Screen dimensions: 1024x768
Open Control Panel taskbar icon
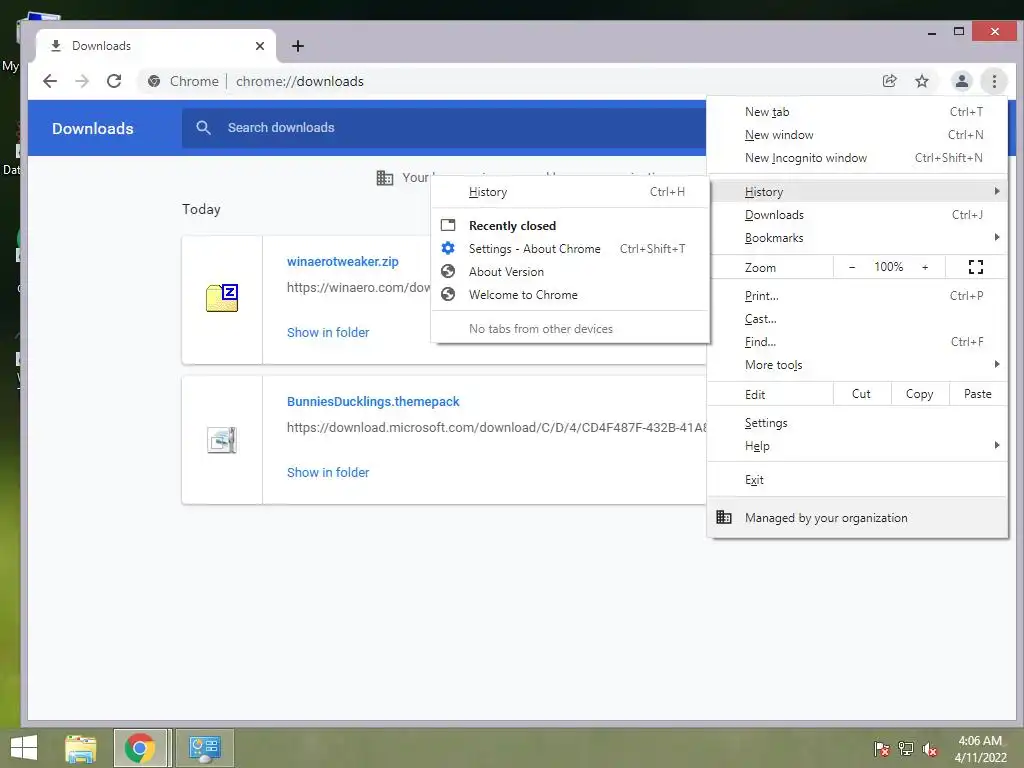205,748
